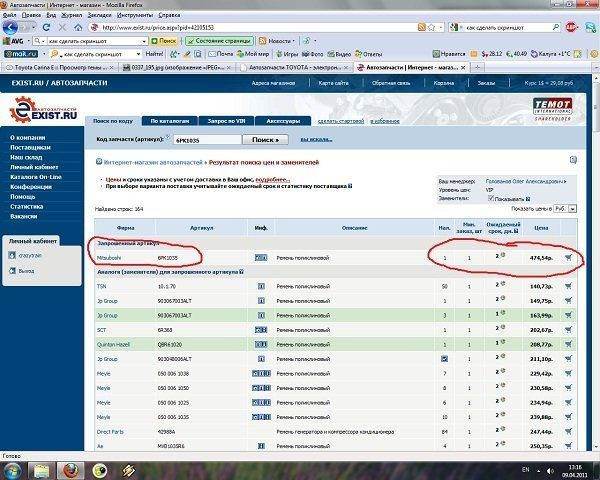This screenshot has width=600, height=480.
Task: Open info icon for Mitsubishi part
Action: [260, 257]
